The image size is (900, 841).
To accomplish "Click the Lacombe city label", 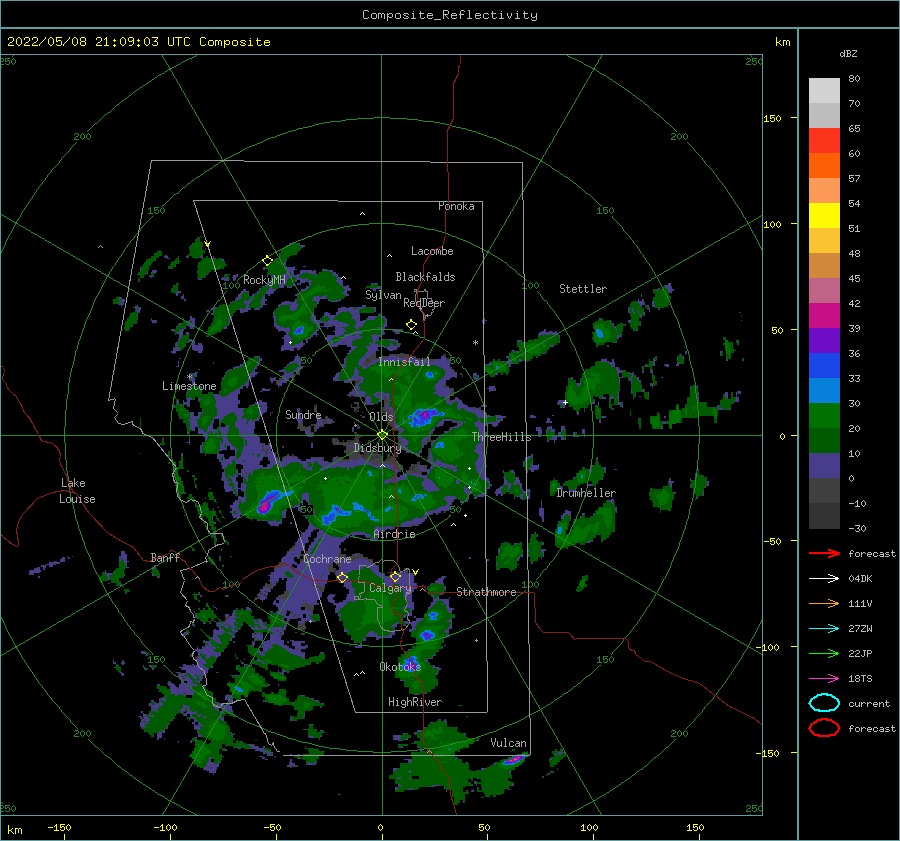I will [432, 251].
